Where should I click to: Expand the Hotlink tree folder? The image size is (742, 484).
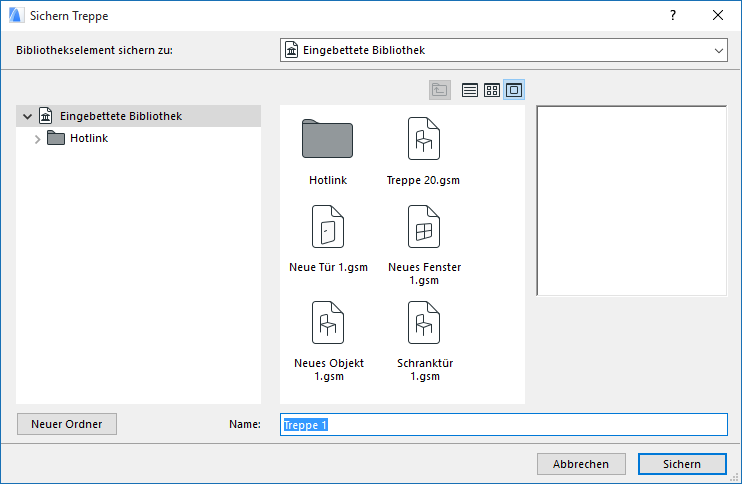pos(37,139)
